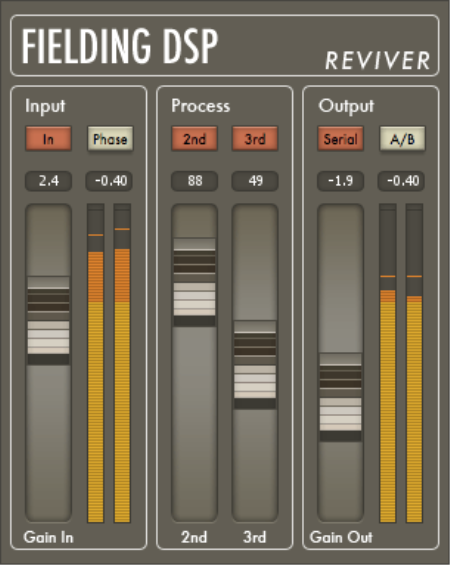The width and height of the screenshot is (450, 565).
Task: Click the left input level meter
Action: 96,363
